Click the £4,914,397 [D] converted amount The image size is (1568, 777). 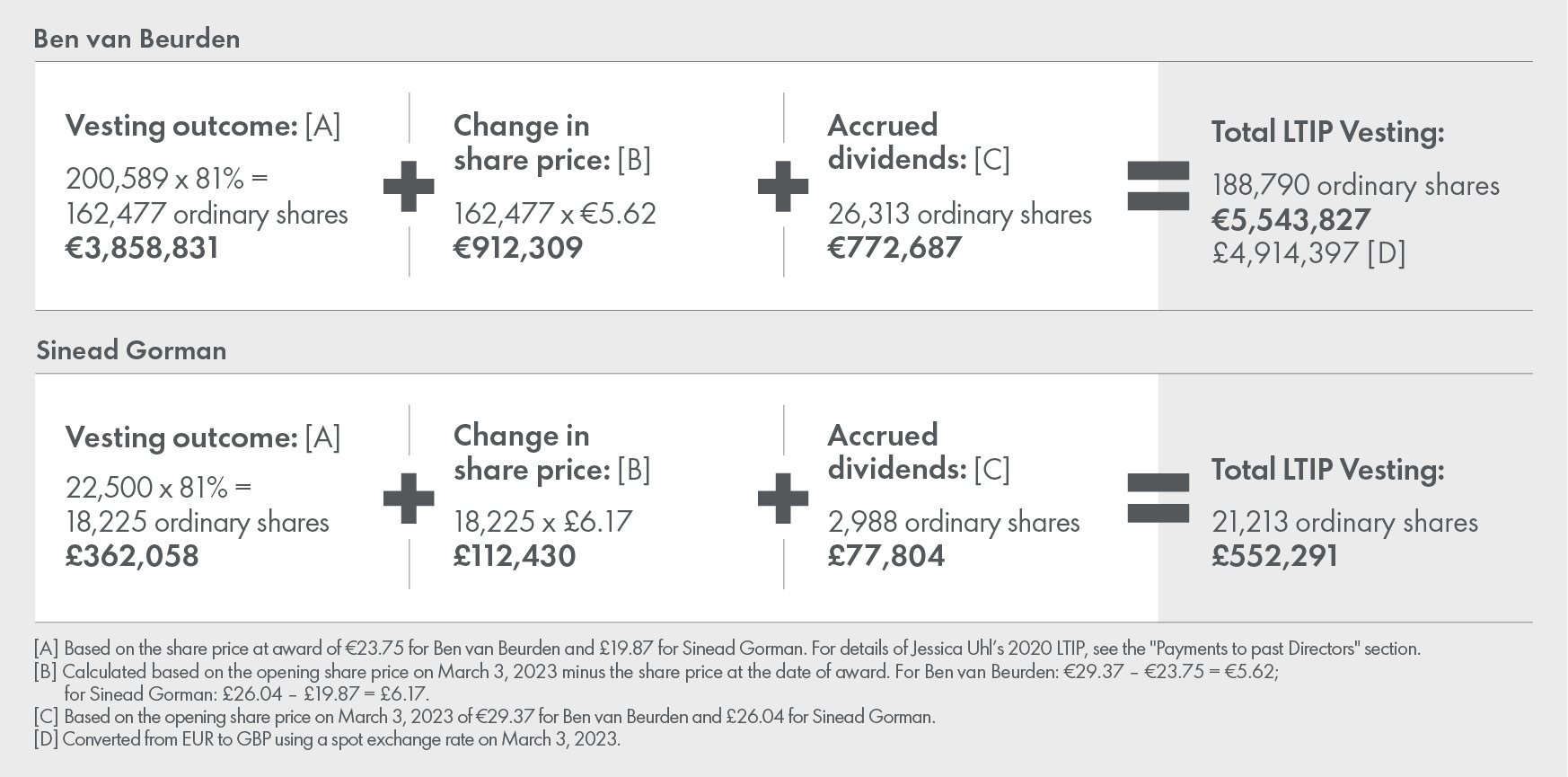pyautogui.click(x=1308, y=253)
